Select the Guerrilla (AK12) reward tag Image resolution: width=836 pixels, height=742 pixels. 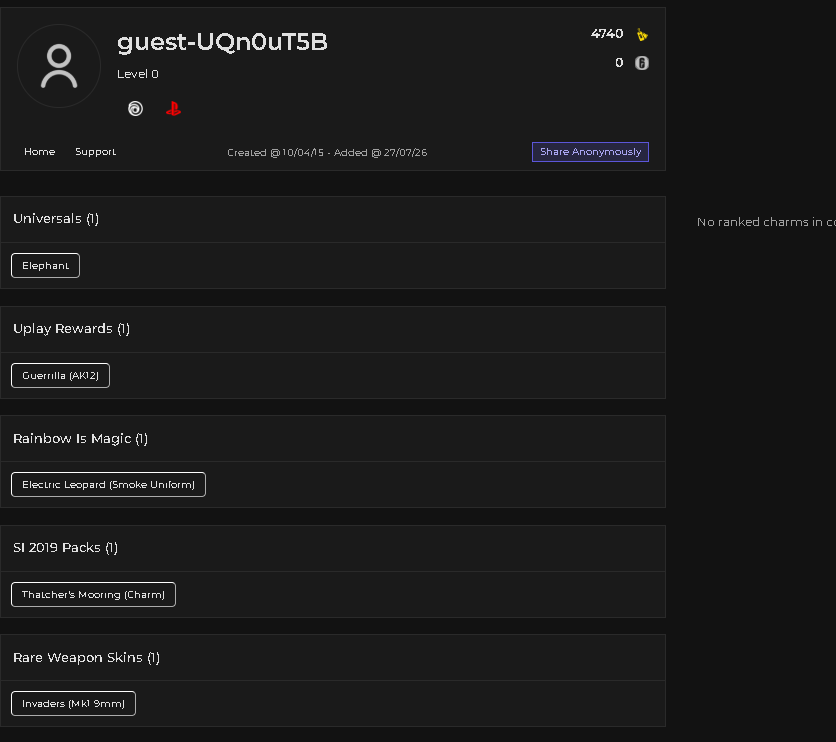[60, 375]
